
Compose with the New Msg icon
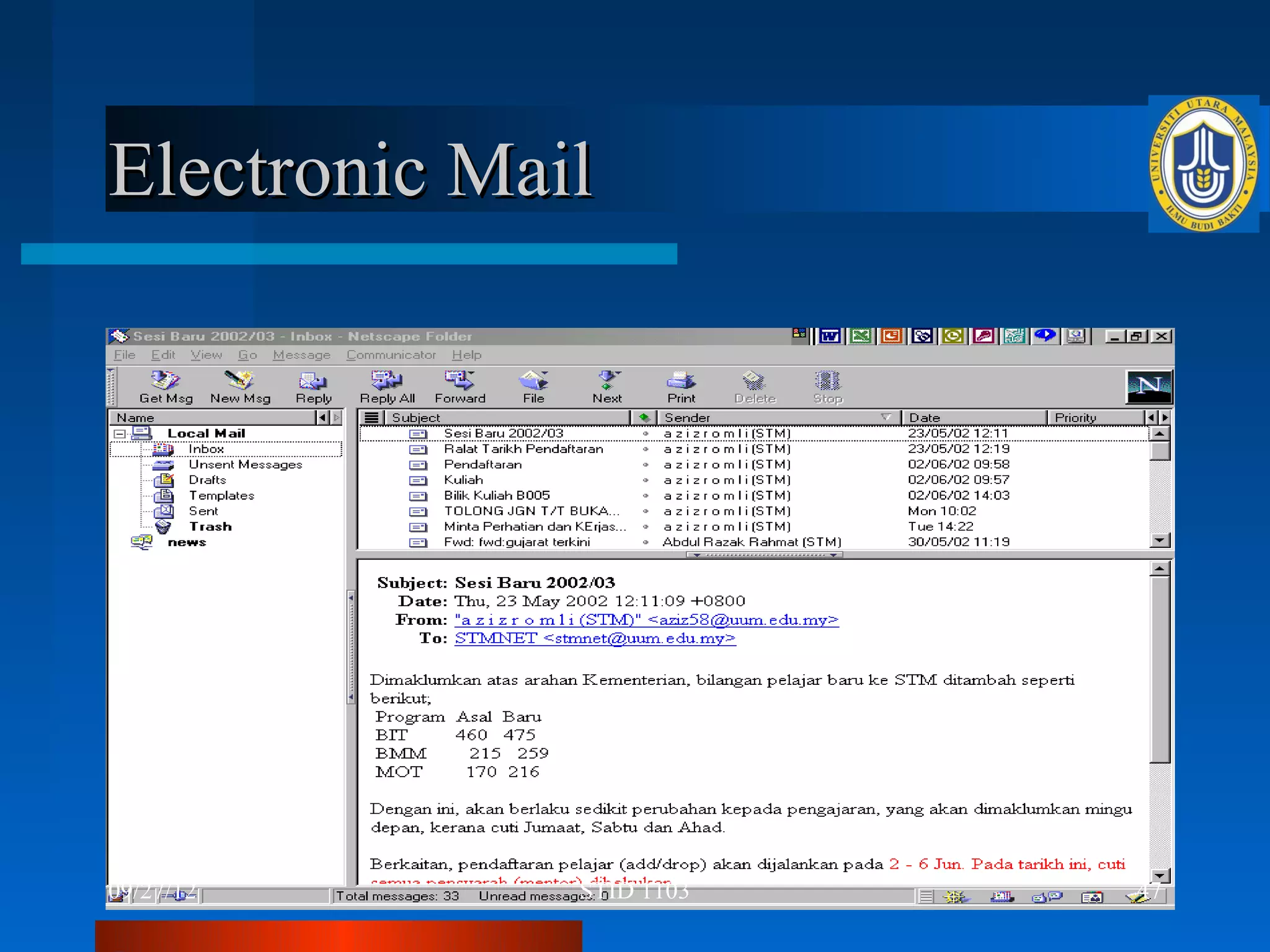pyautogui.click(x=240, y=387)
